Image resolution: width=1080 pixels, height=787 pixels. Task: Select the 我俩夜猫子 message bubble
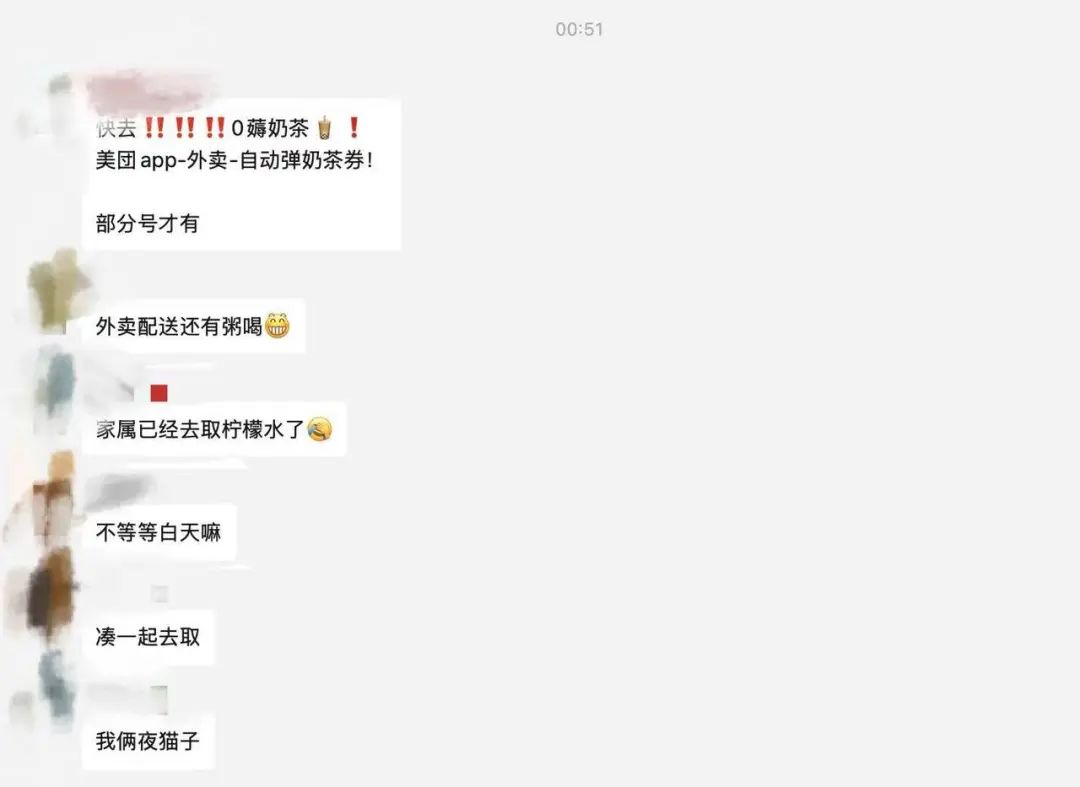click(x=149, y=742)
